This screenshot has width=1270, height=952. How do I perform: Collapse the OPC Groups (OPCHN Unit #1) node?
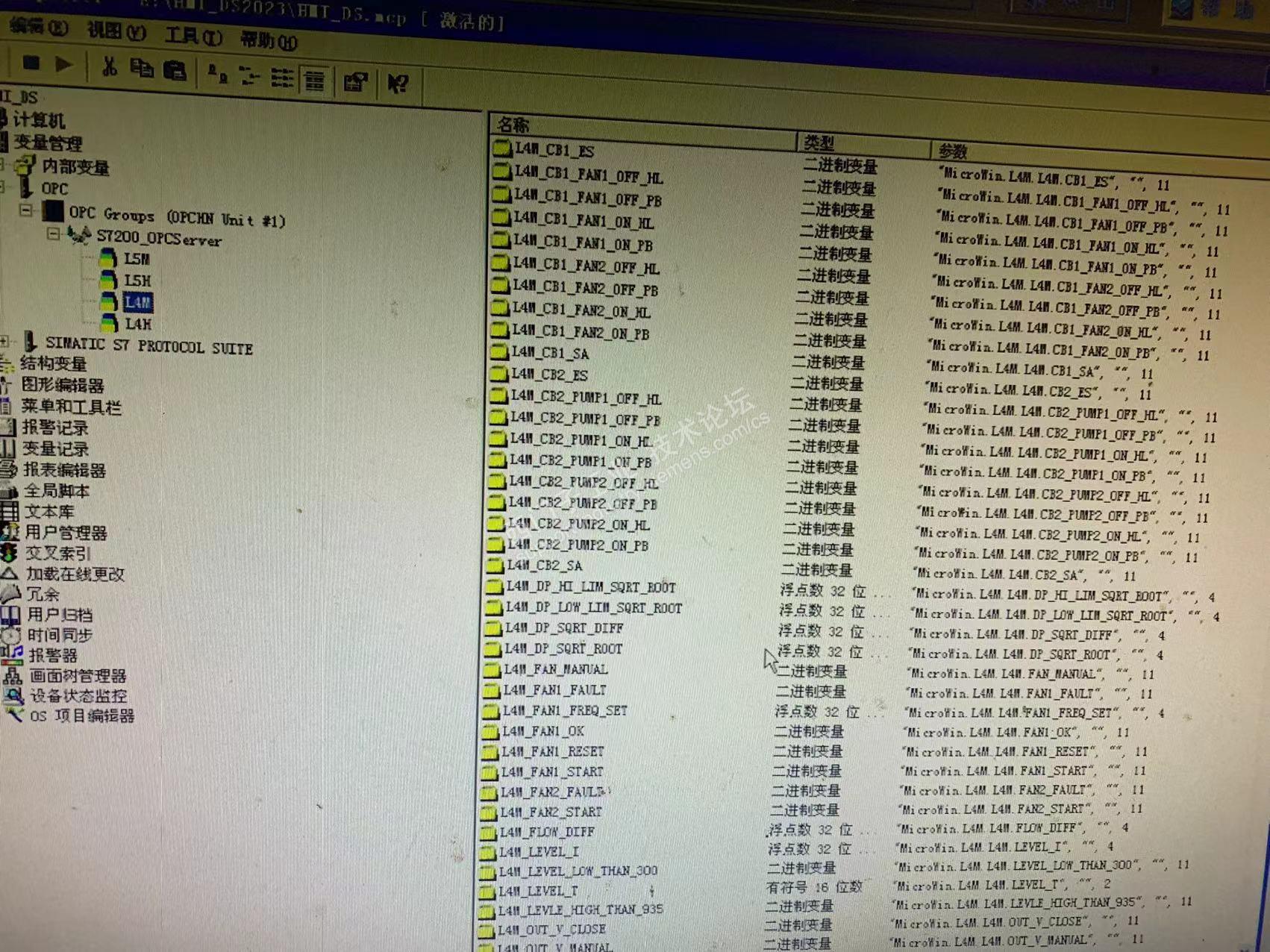coord(26,210)
